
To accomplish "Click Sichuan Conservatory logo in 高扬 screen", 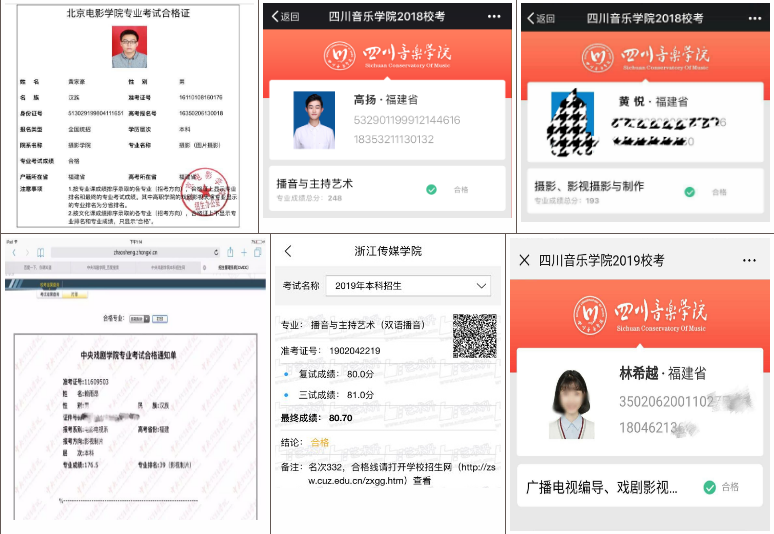I will pyautogui.click(x=387, y=55).
